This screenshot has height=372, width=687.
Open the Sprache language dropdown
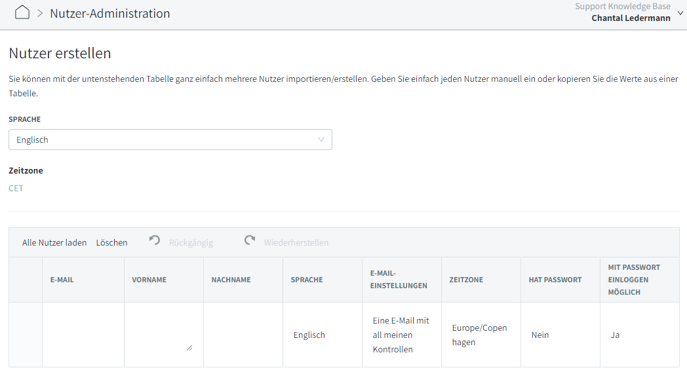click(170, 140)
